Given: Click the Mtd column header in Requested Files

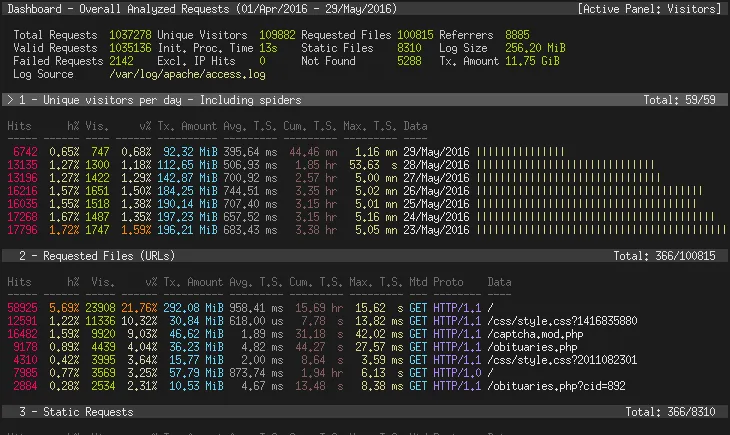Looking at the screenshot, I should pyautogui.click(x=417, y=283).
